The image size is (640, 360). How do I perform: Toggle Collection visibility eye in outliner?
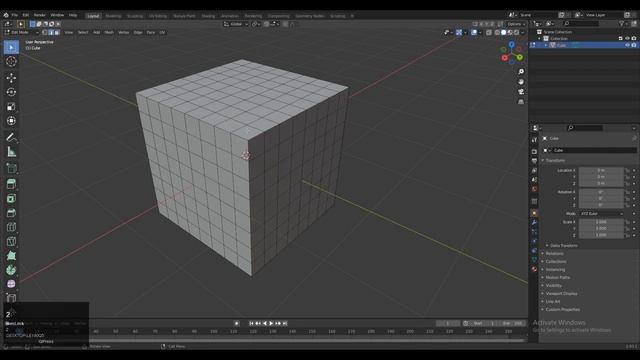point(627,38)
